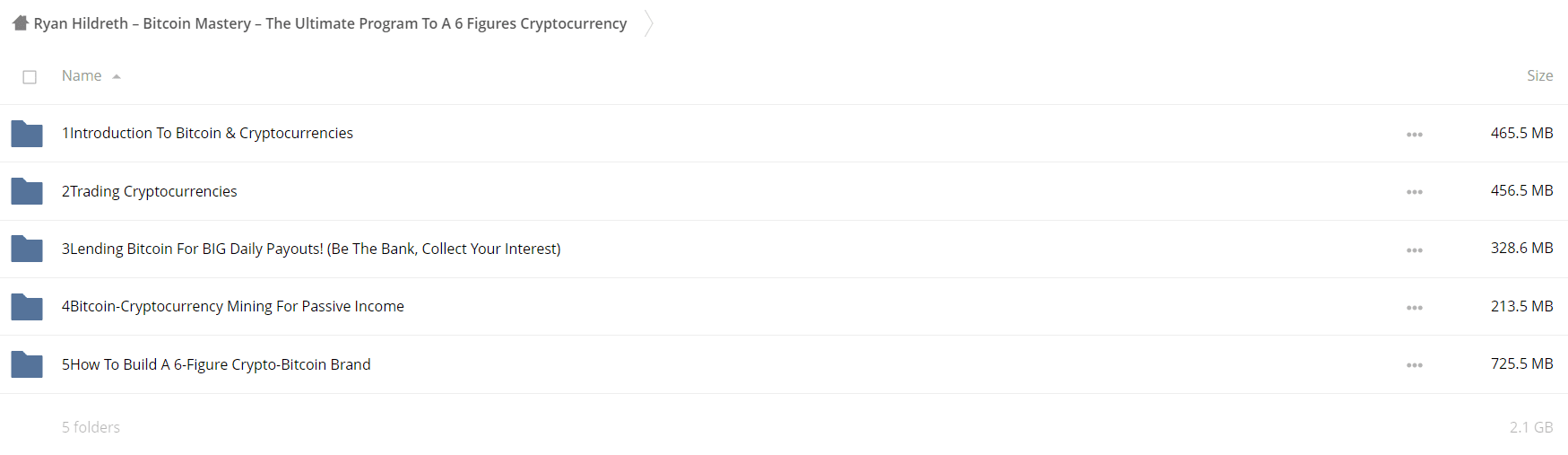Open 5How To Build A 6-Figure Brand folder
The width and height of the screenshot is (1568, 455).
[216, 364]
